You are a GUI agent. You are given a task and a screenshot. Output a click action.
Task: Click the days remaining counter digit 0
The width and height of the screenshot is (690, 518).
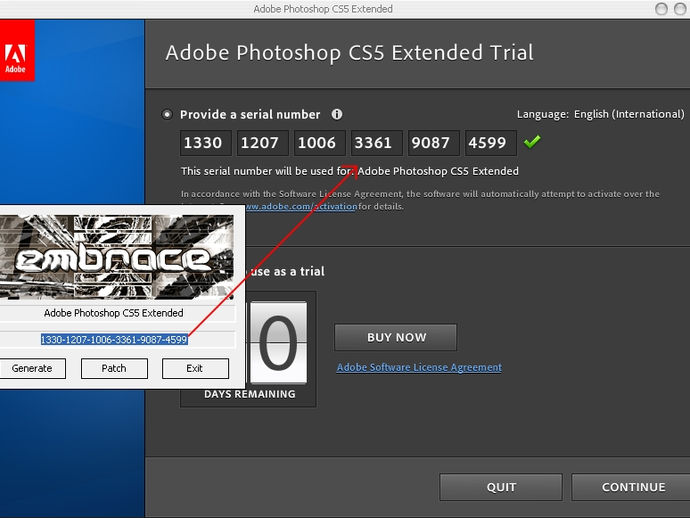[278, 343]
